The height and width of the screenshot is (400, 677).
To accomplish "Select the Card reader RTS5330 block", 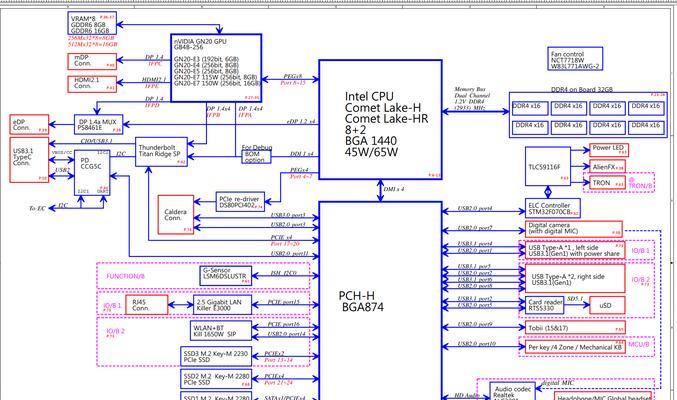I will tap(545, 305).
